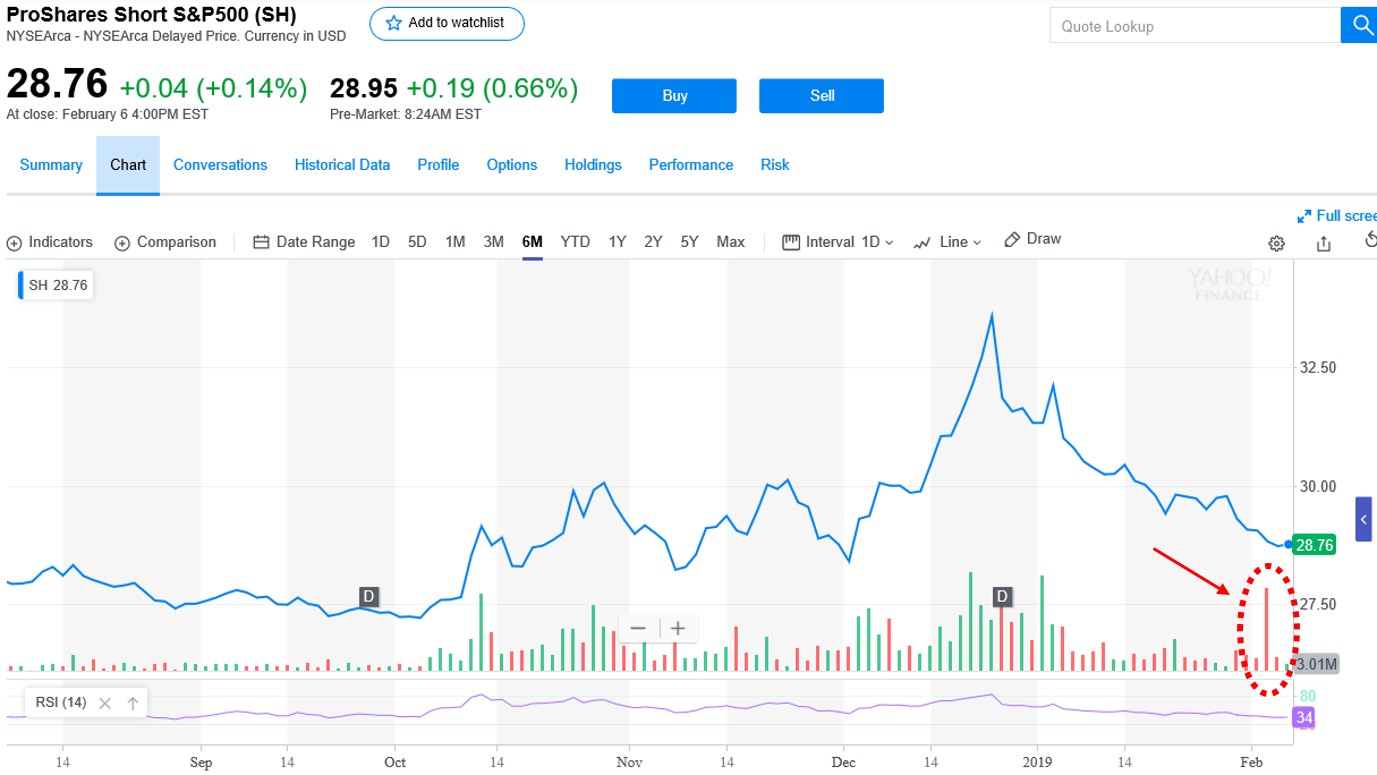
Task: Click the Buy button
Action: coord(674,96)
